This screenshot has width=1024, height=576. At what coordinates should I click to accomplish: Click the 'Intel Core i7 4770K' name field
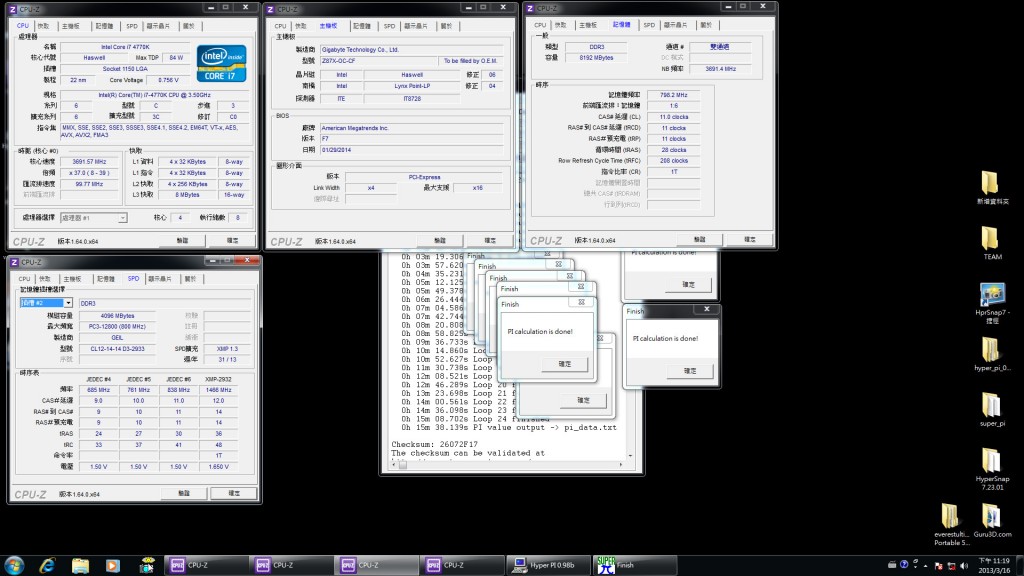tap(125, 47)
